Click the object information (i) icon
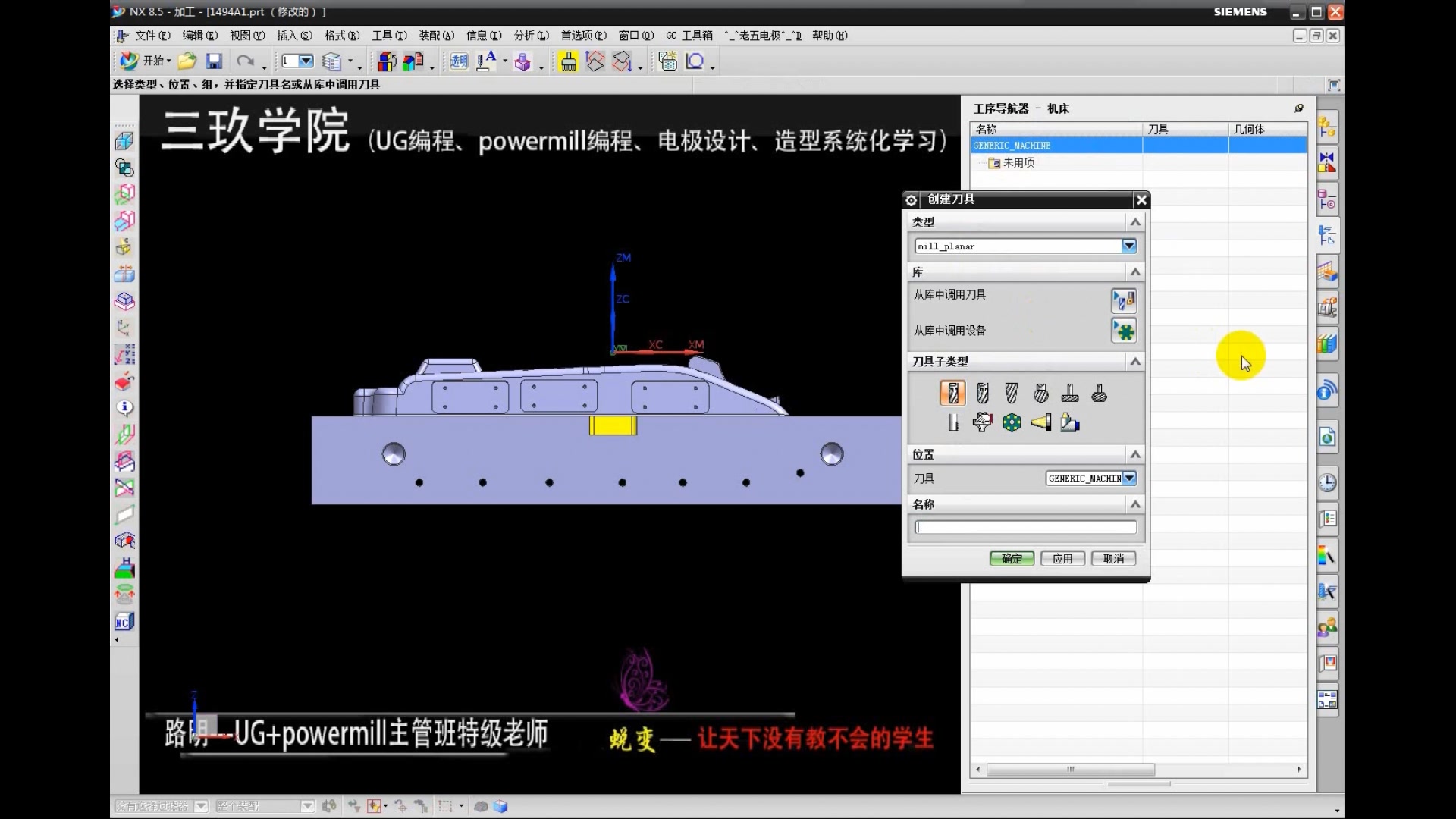 point(124,408)
